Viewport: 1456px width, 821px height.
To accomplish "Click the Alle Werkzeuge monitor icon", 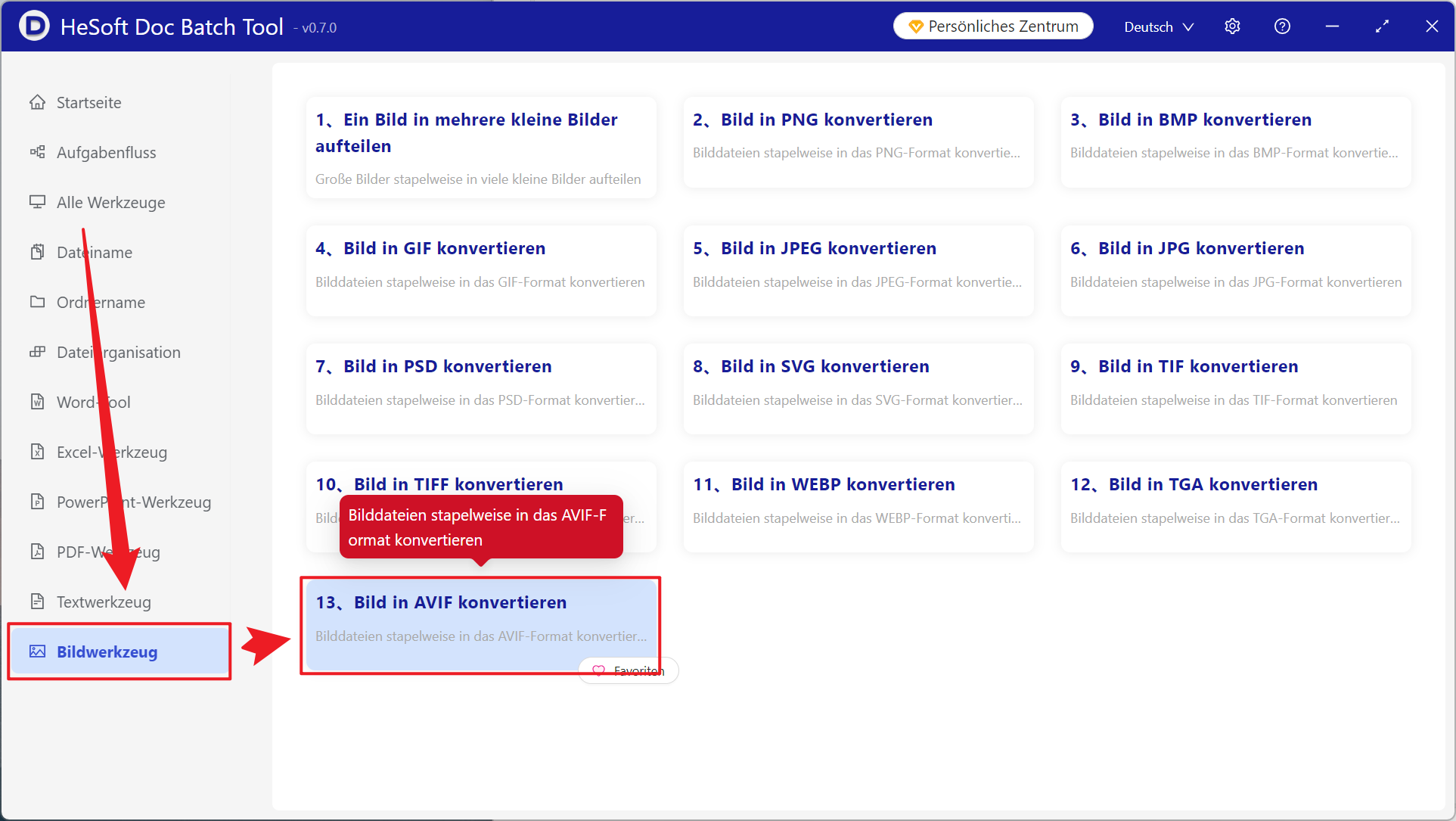I will coord(37,202).
